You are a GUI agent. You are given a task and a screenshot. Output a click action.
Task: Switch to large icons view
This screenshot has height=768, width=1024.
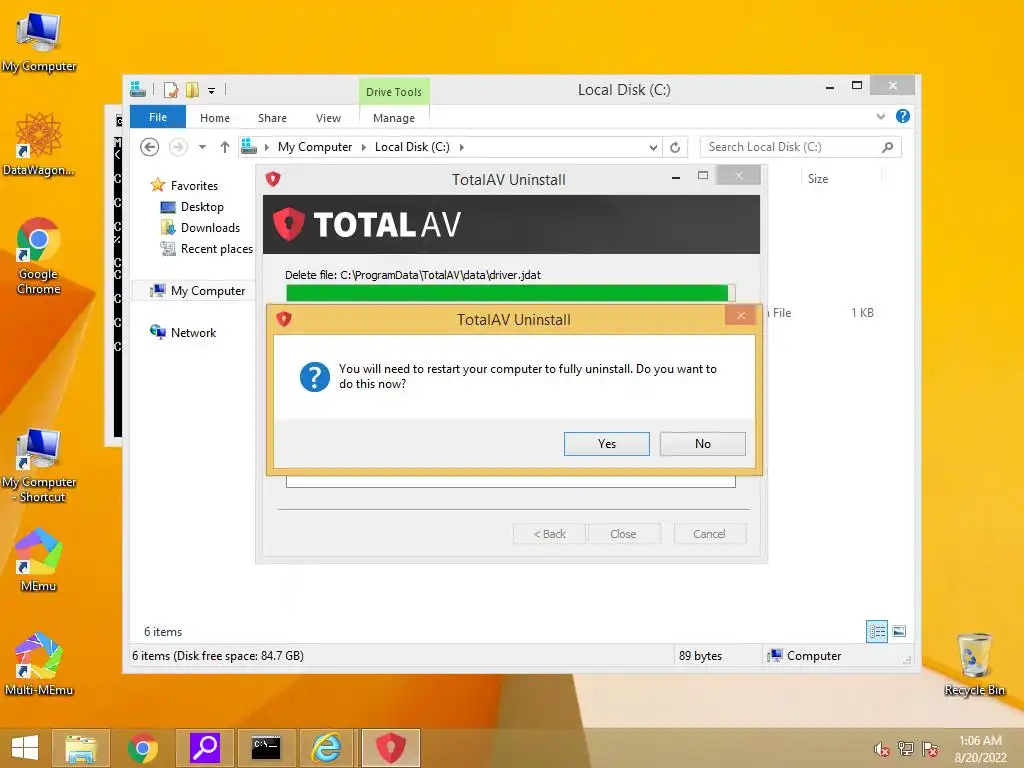pyautogui.click(x=899, y=631)
